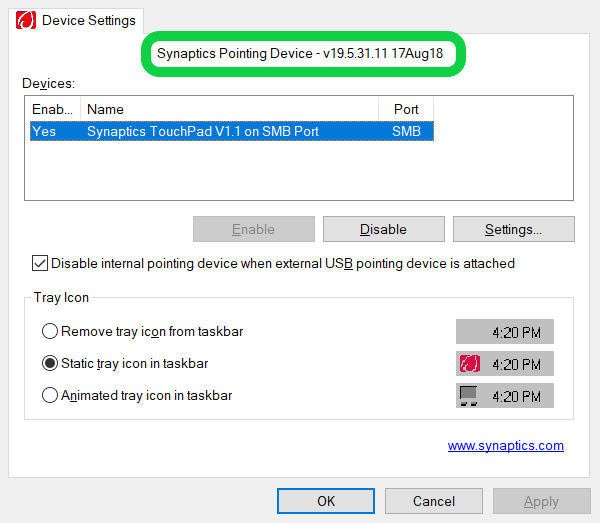Select the Synaptics TouchPad V1.1 on SMB Port row
The image size is (600, 523).
point(232,131)
